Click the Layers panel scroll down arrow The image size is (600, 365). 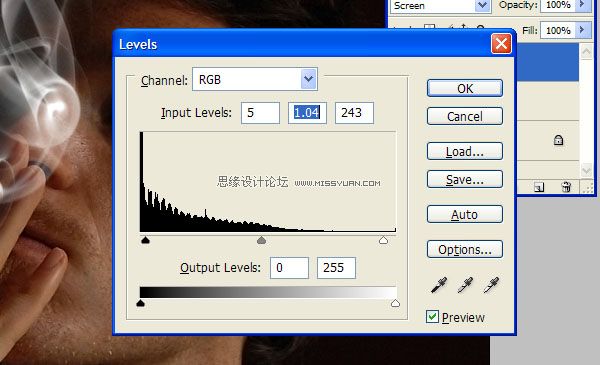tap(586, 169)
